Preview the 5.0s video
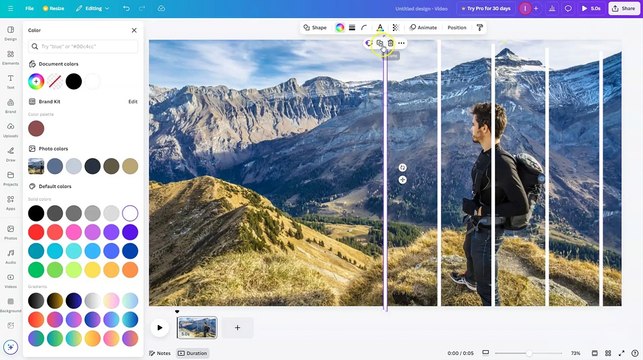Viewport: 643px width, 360px height. (591, 8)
